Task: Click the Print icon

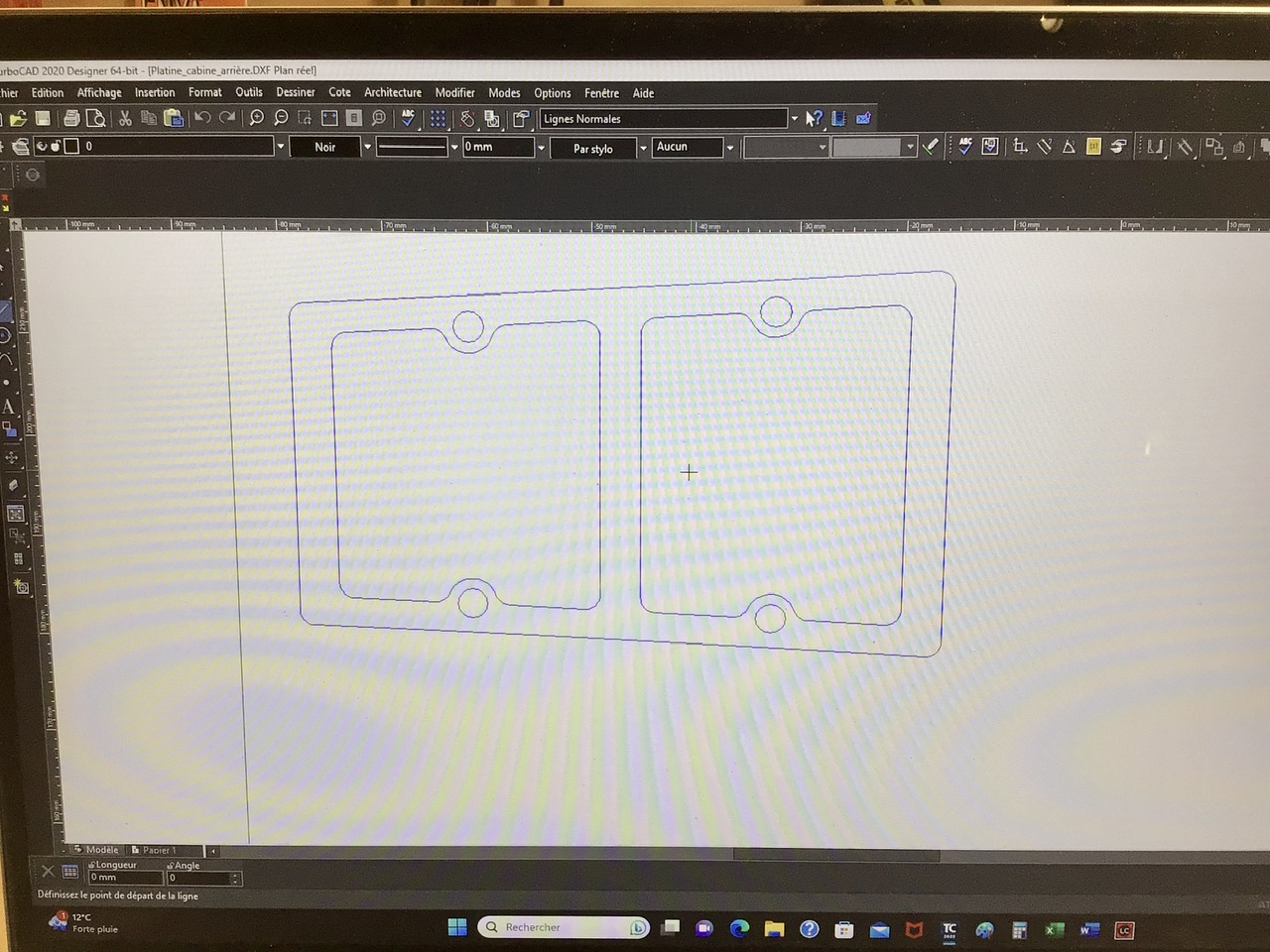Action: tap(71, 119)
